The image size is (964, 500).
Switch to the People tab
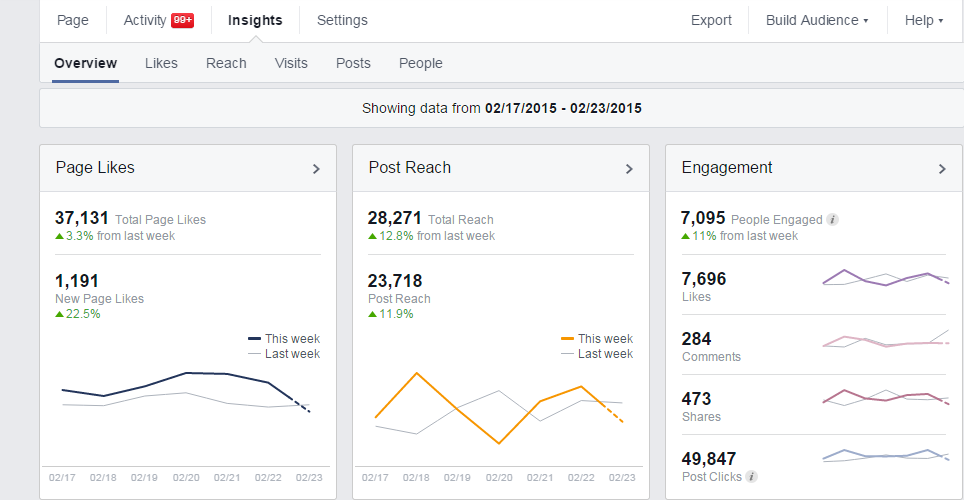click(421, 63)
